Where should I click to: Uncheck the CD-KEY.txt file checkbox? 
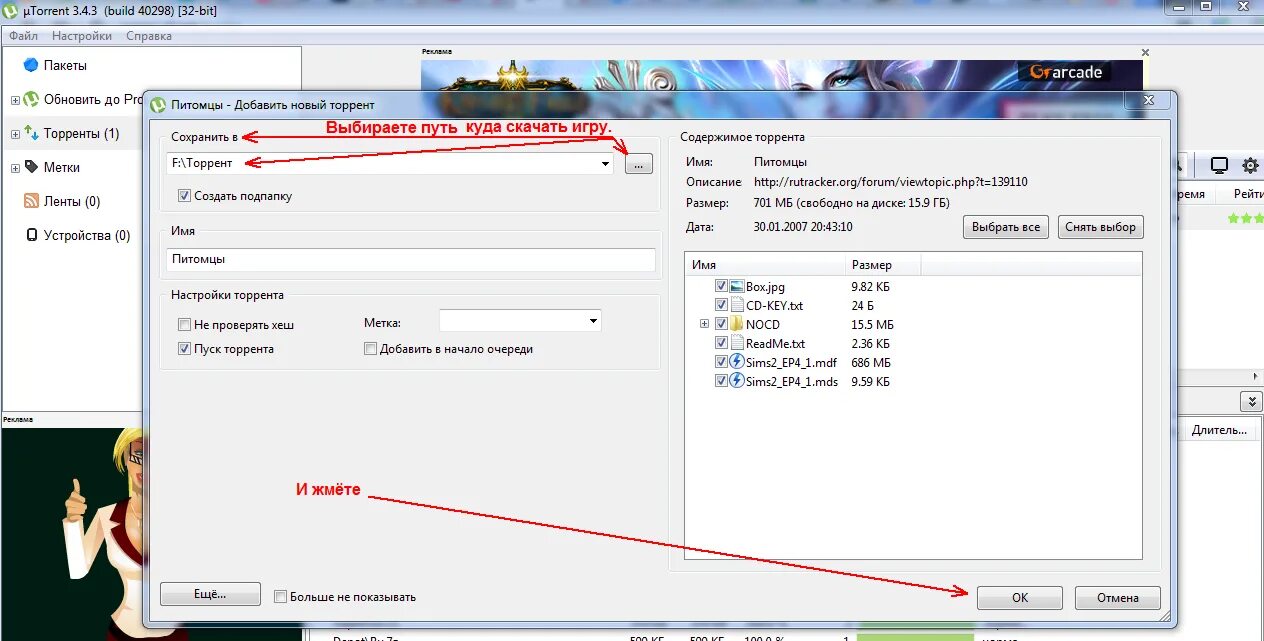[721, 305]
